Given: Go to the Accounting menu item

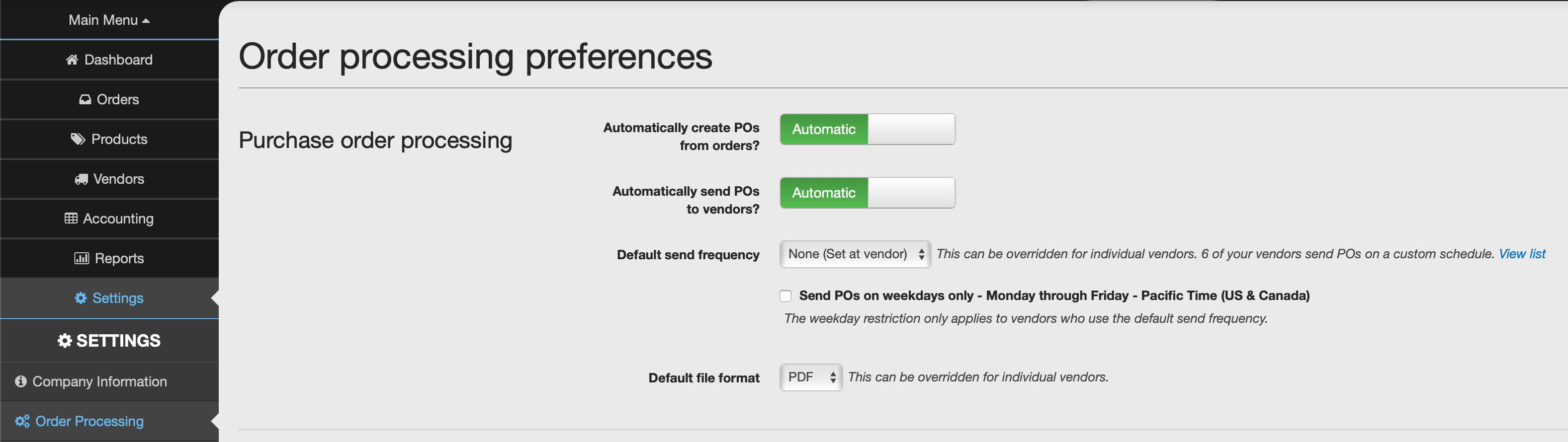Looking at the screenshot, I should click(109, 218).
